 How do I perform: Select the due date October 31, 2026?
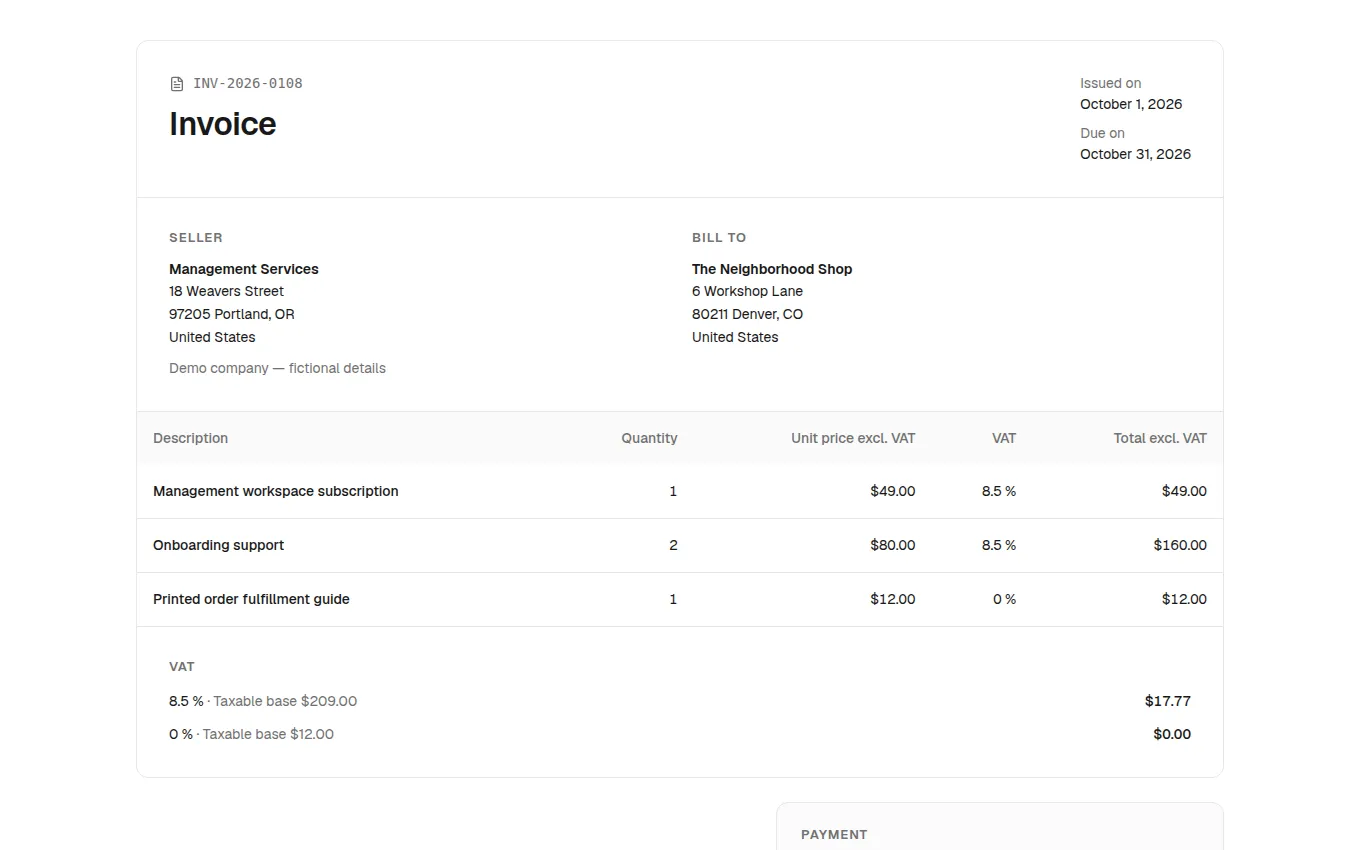click(x=1135, y=154)
